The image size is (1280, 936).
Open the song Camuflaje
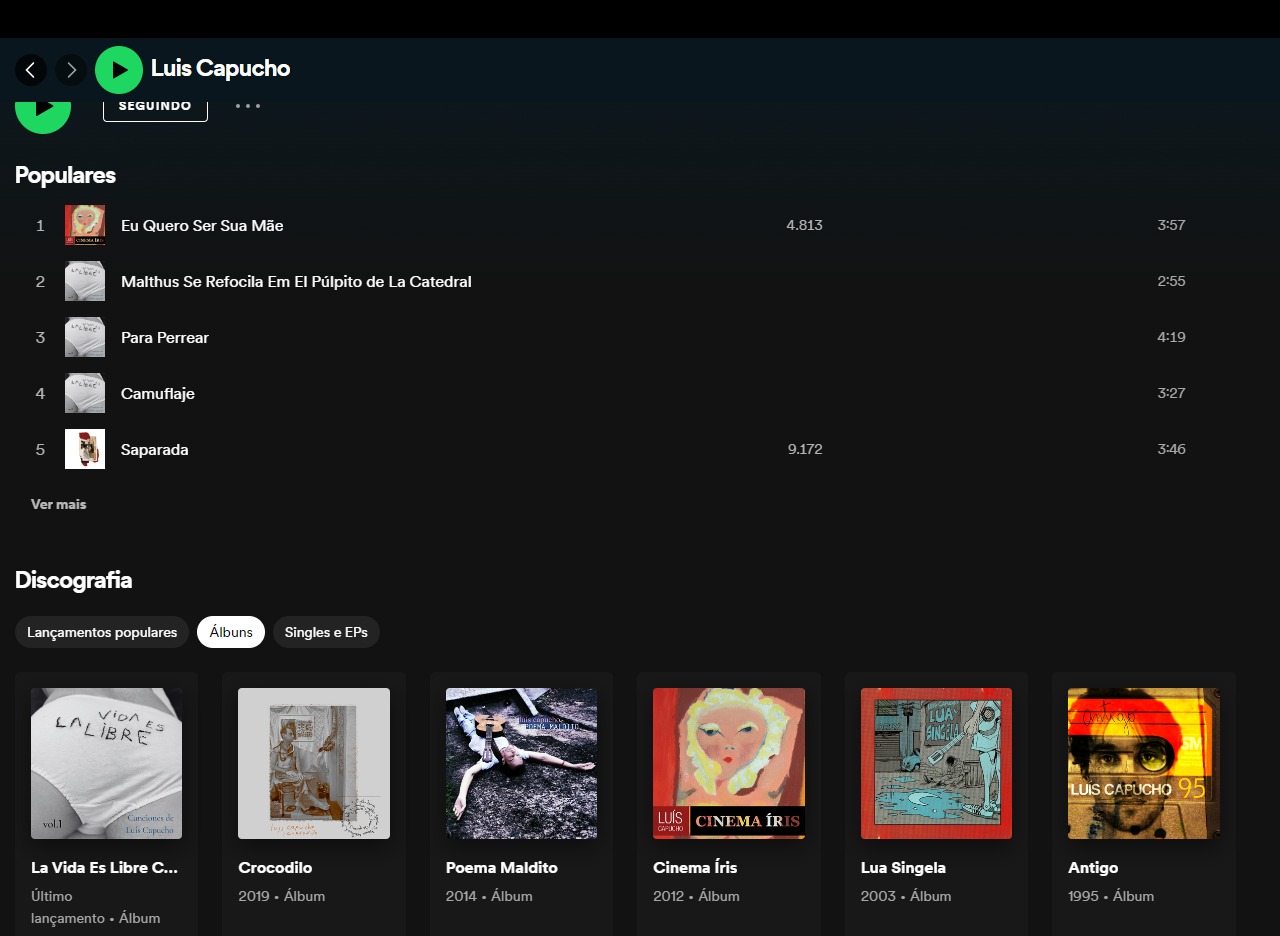click(158, 394)
